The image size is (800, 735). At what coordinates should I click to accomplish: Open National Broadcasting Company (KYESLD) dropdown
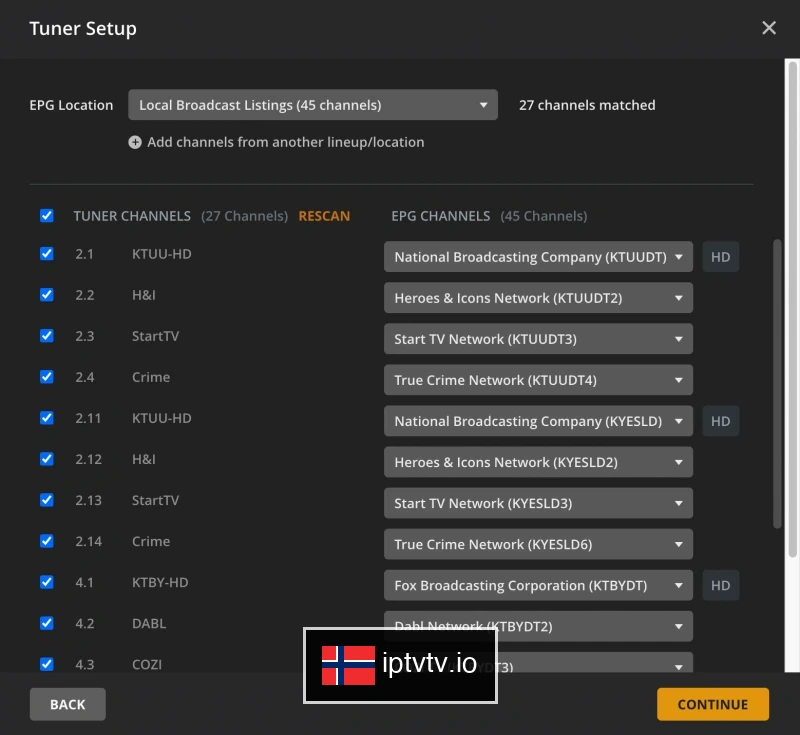coord(538,421)
